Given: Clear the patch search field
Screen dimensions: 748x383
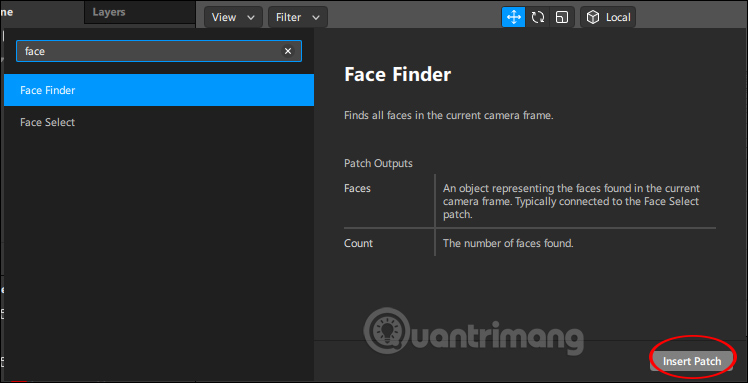Looking at the screenshot, I should pos(288,51).
